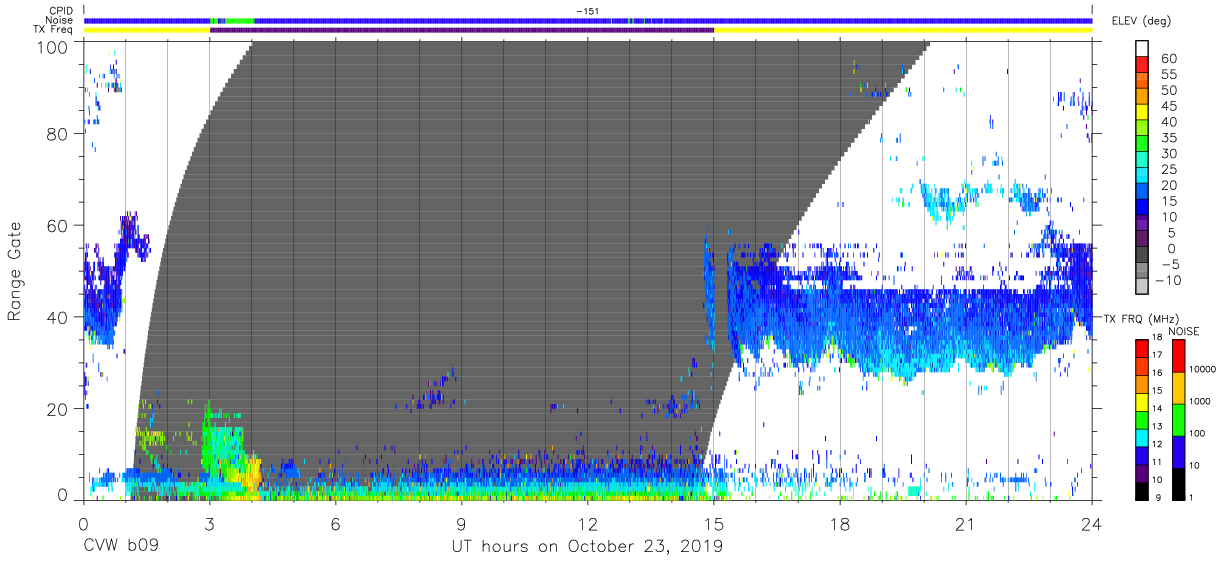This screenshot has height=567, width=1228.
Task: Click the TX FRQ (MHz) legend title
Action: [x=1139, y=319]
